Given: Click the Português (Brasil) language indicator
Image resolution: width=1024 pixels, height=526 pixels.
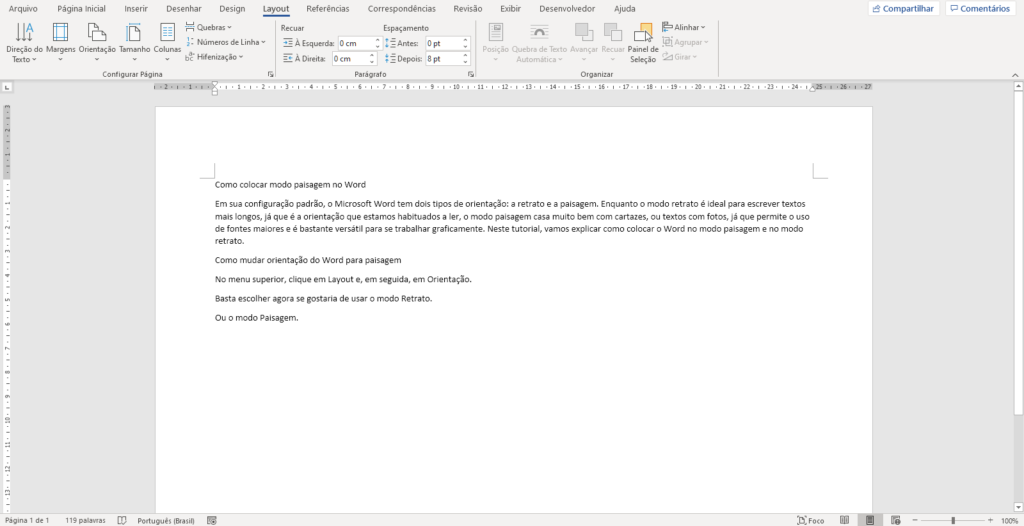Looking at the screenshot, I should pos(168,520).
